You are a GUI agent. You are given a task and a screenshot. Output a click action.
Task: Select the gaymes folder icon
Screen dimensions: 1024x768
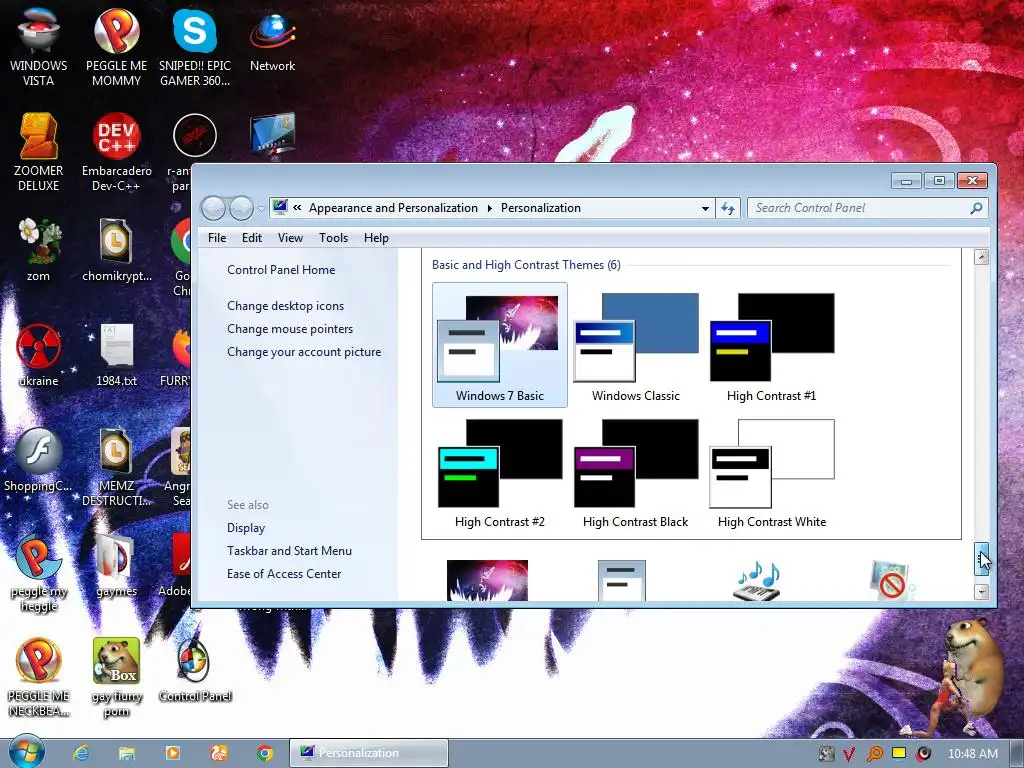[x=116, y=566]
